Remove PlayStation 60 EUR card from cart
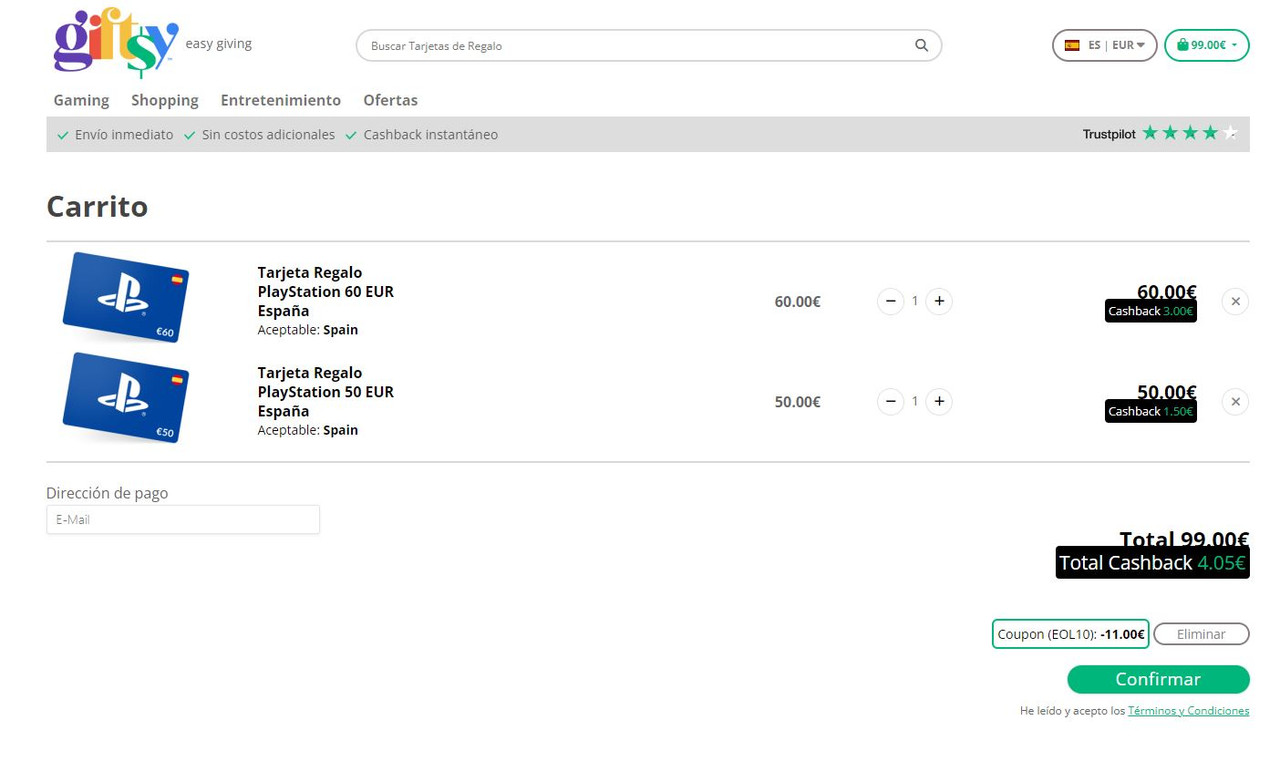 click(1235, 301)
